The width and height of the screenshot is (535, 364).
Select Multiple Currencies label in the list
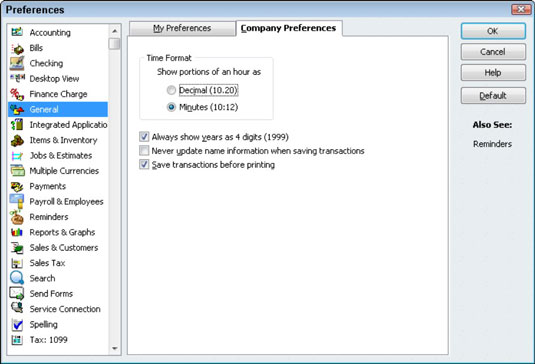tap(64, 171)
